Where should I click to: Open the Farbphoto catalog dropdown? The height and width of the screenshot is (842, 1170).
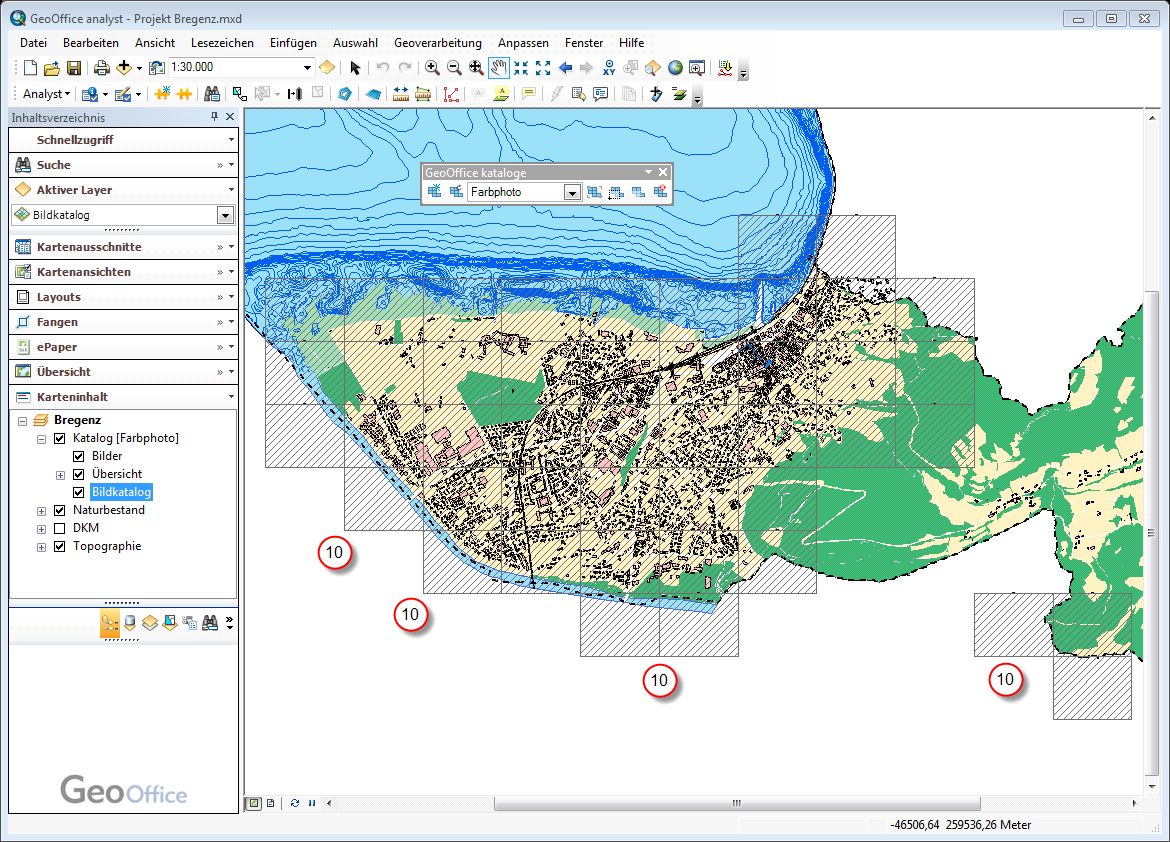coord(572,192)
